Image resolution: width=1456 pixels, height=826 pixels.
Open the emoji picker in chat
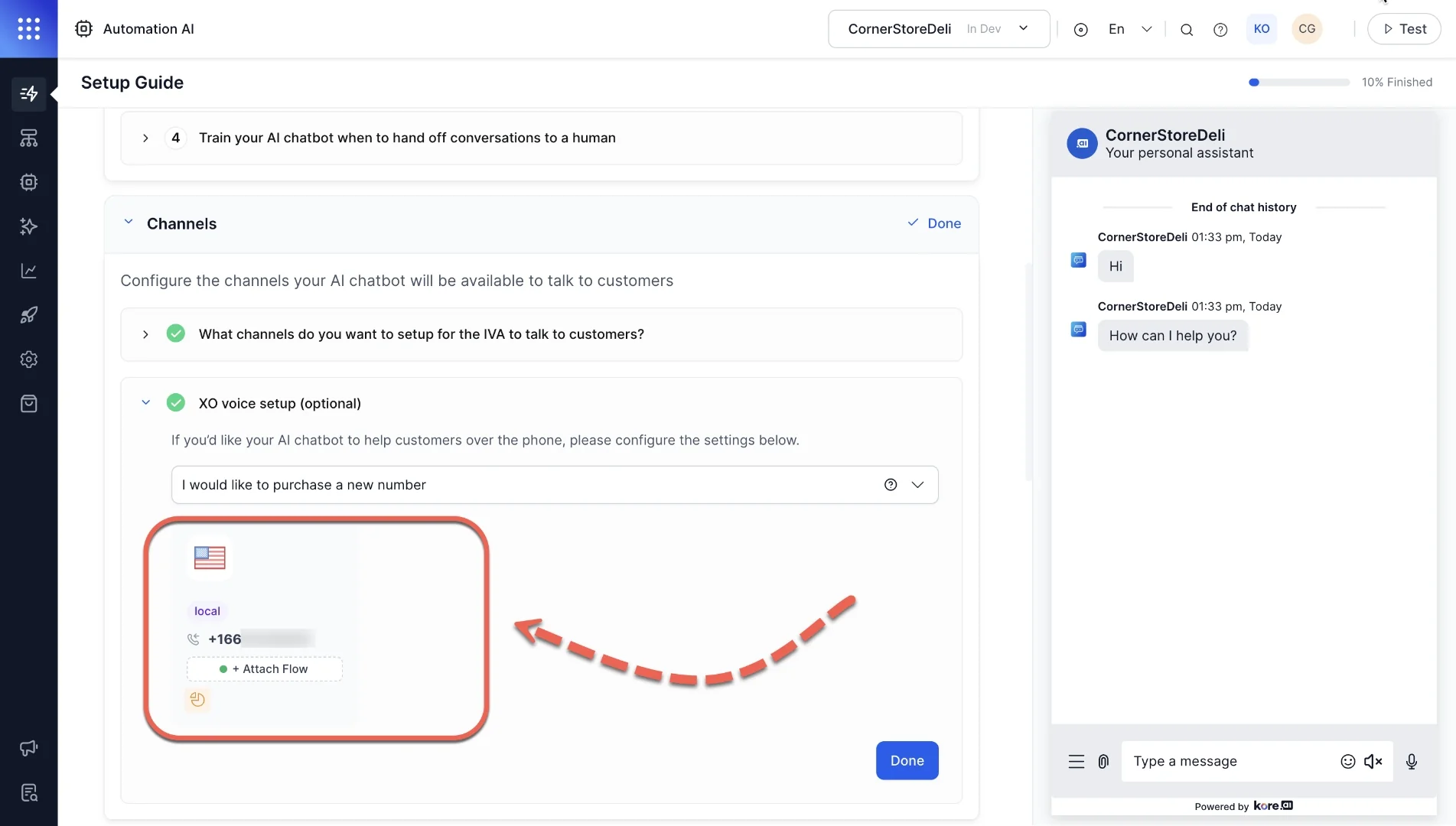[x=1347, y=762]
